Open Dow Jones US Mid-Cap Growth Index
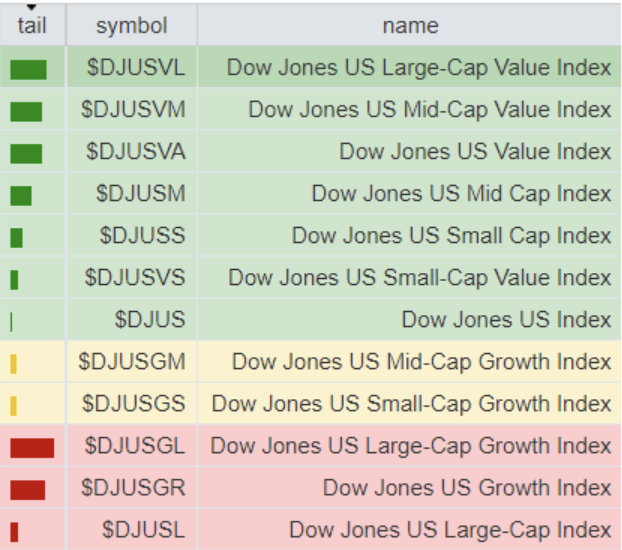 (x=421, y=362)
